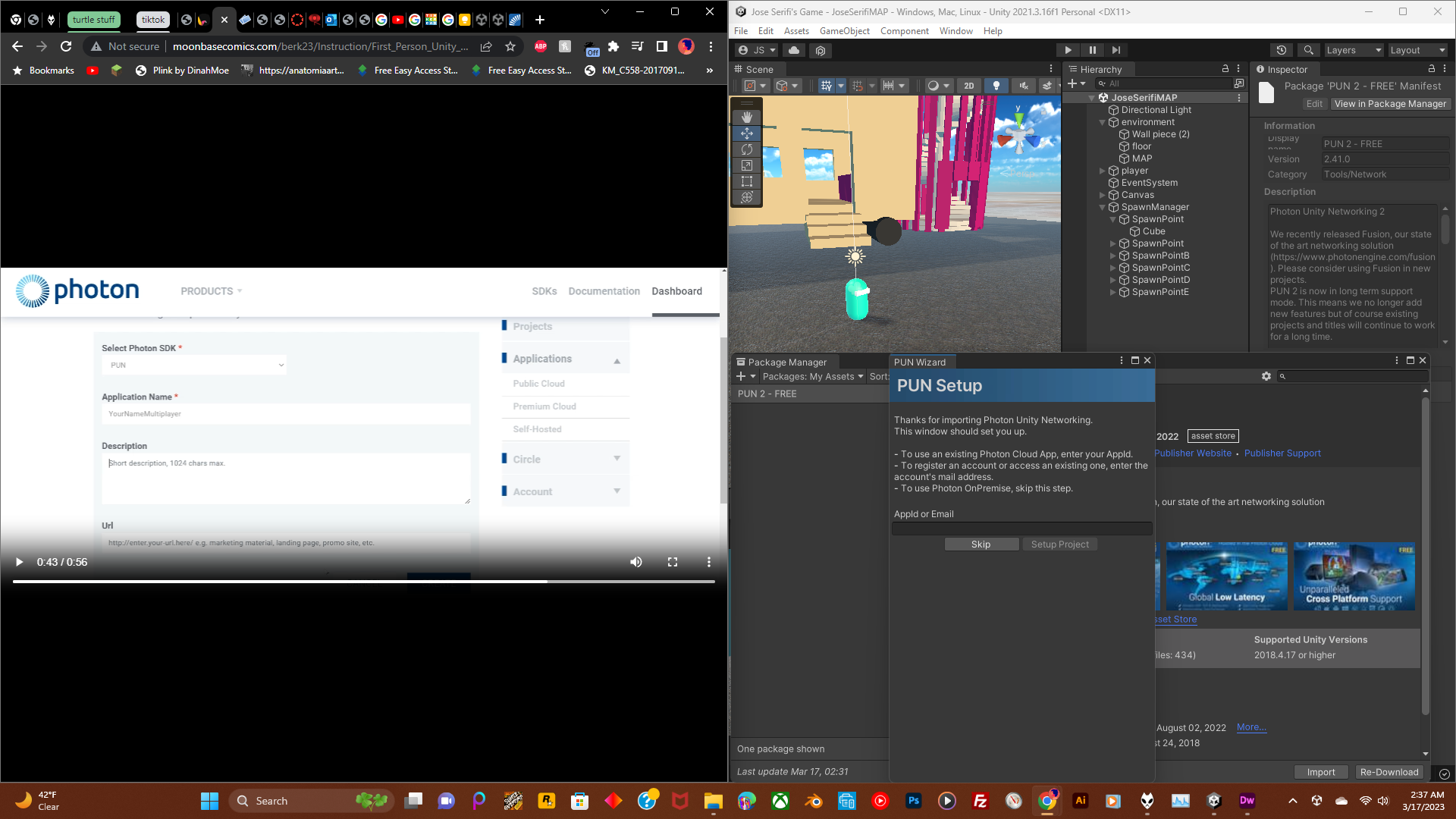1456x819 pixels.
Task: Open the Window menu
Action: [955, 31]
